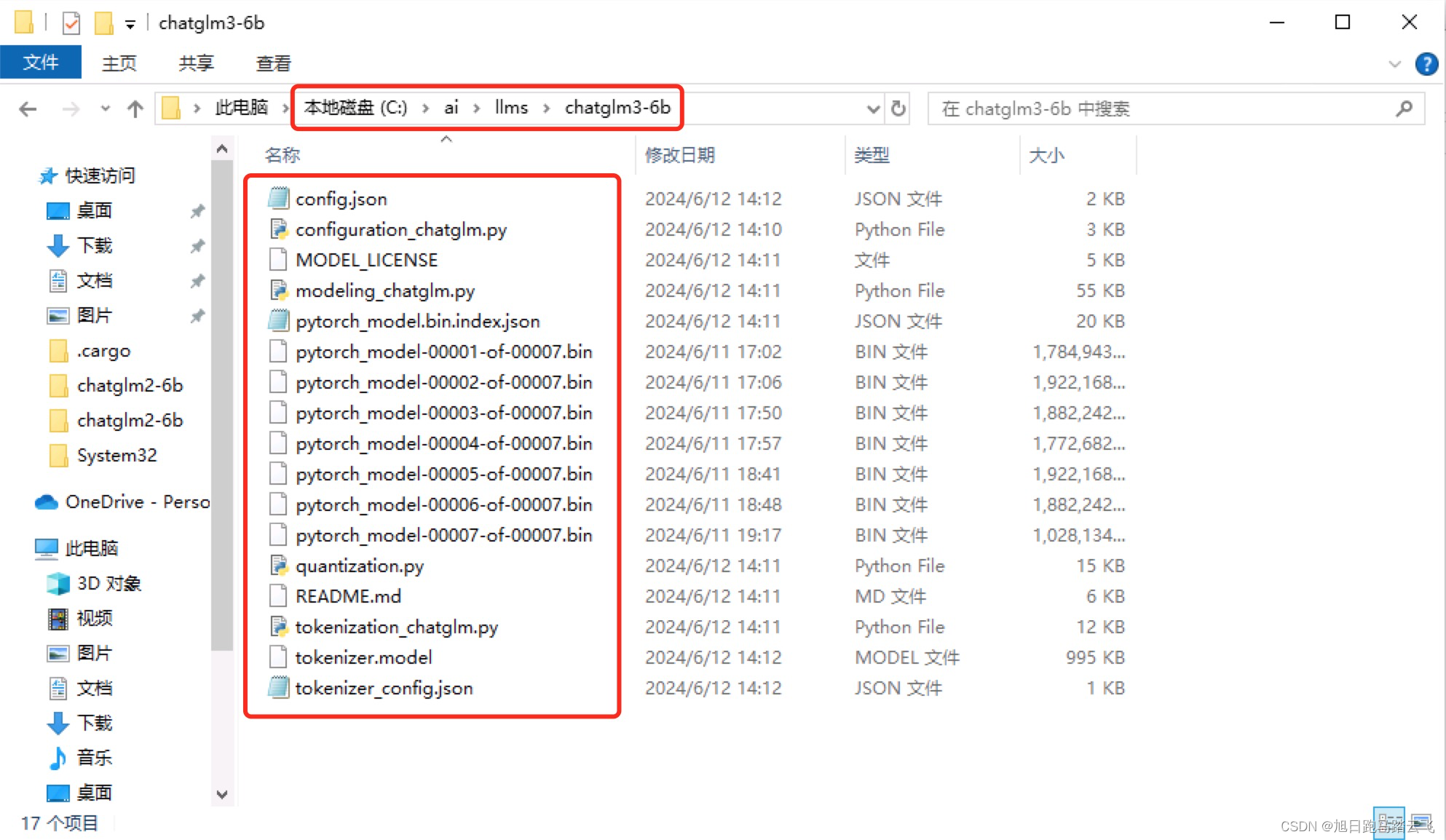The image size is (1446, 840).
Task: Switch to the 查看 ribbon tab
Action: click(273, 63)
